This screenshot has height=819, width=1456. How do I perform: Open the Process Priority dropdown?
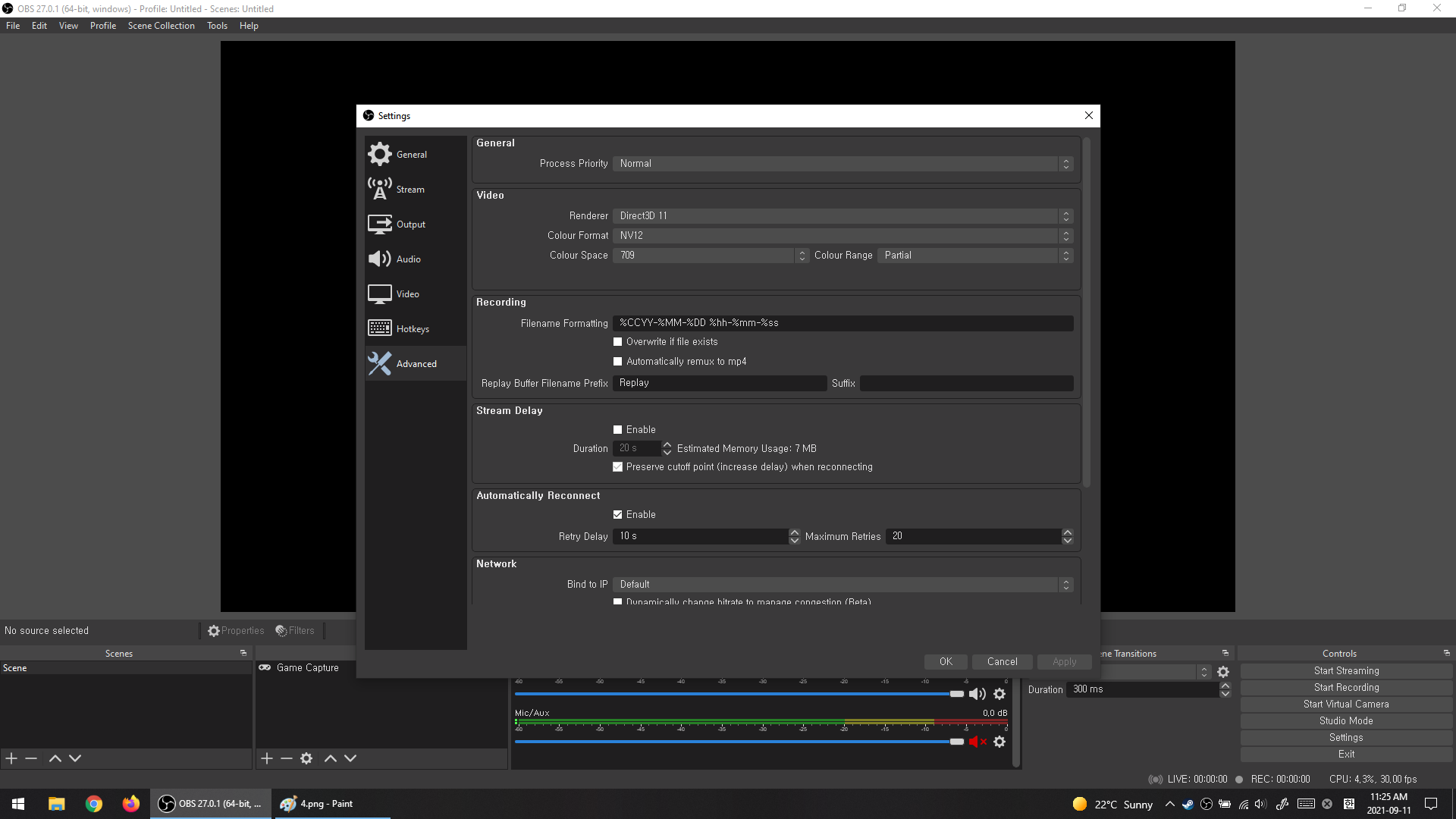(x=842, y=164)
